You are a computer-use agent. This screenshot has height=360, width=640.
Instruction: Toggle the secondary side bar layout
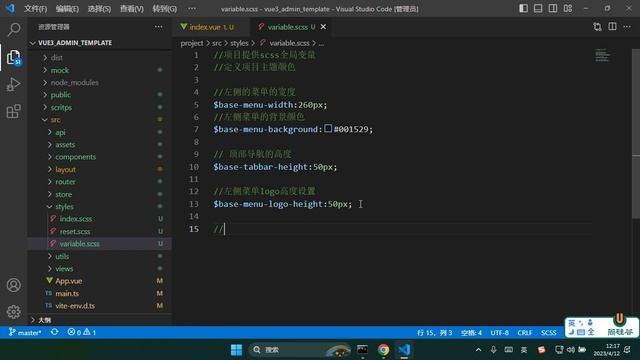coord(553,9)
